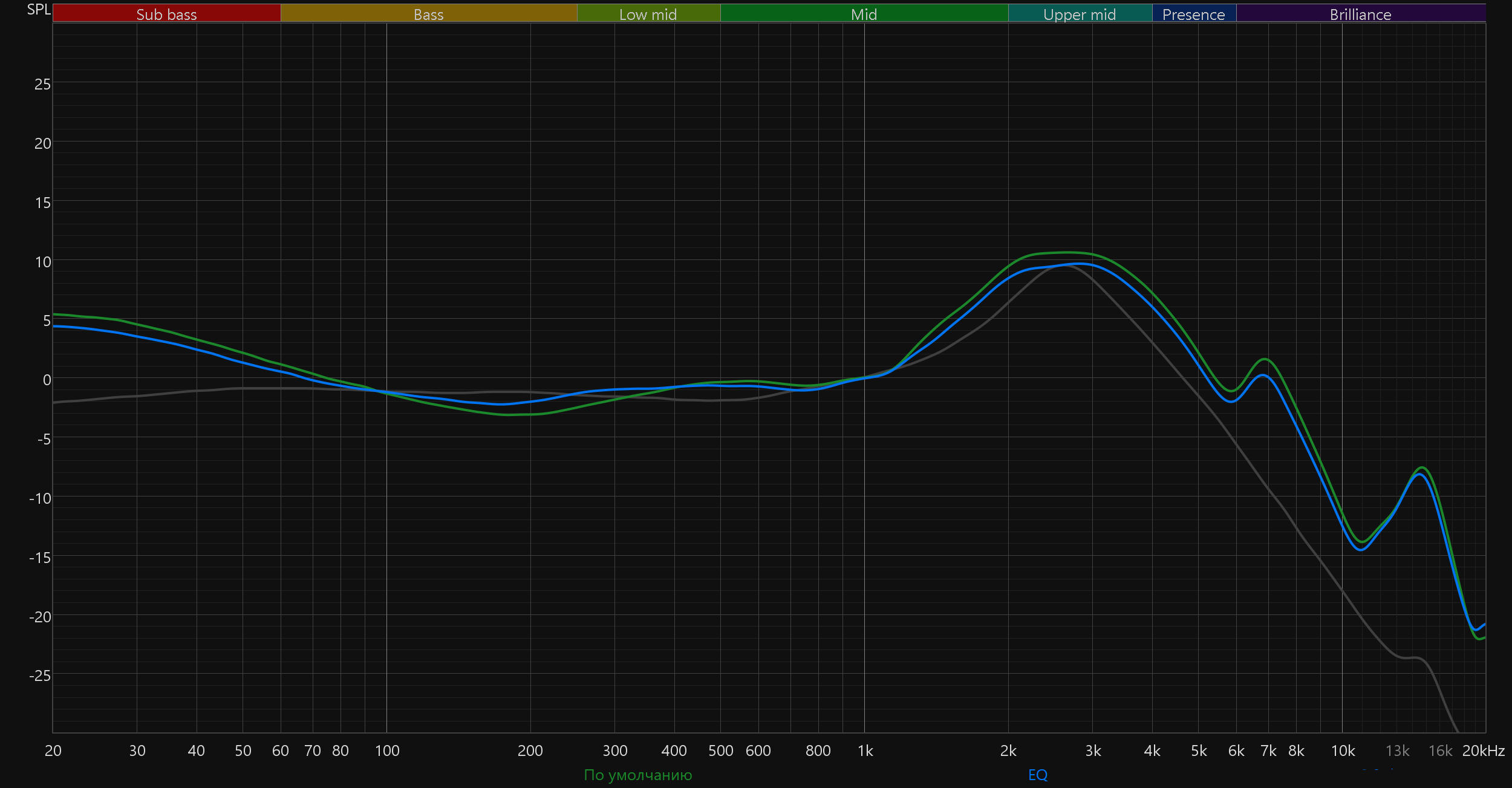Screen dimensions: 1512x788
Task: Select the Bass frequency band header
Action: [428, 14]
